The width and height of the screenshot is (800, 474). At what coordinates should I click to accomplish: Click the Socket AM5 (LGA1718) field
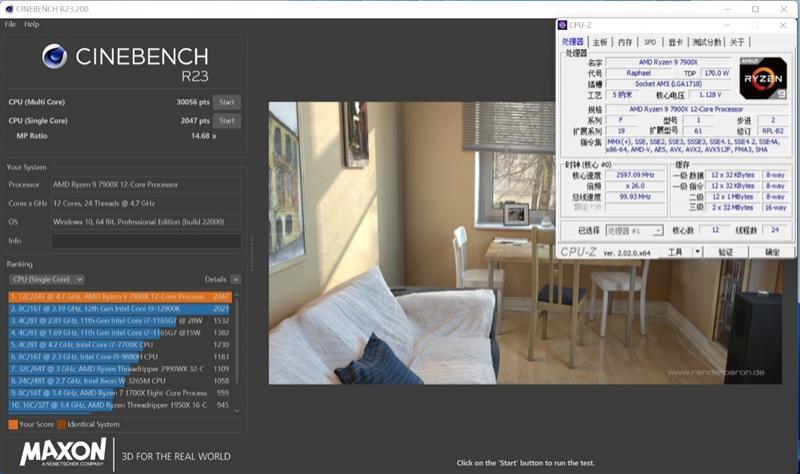(668, 84)
